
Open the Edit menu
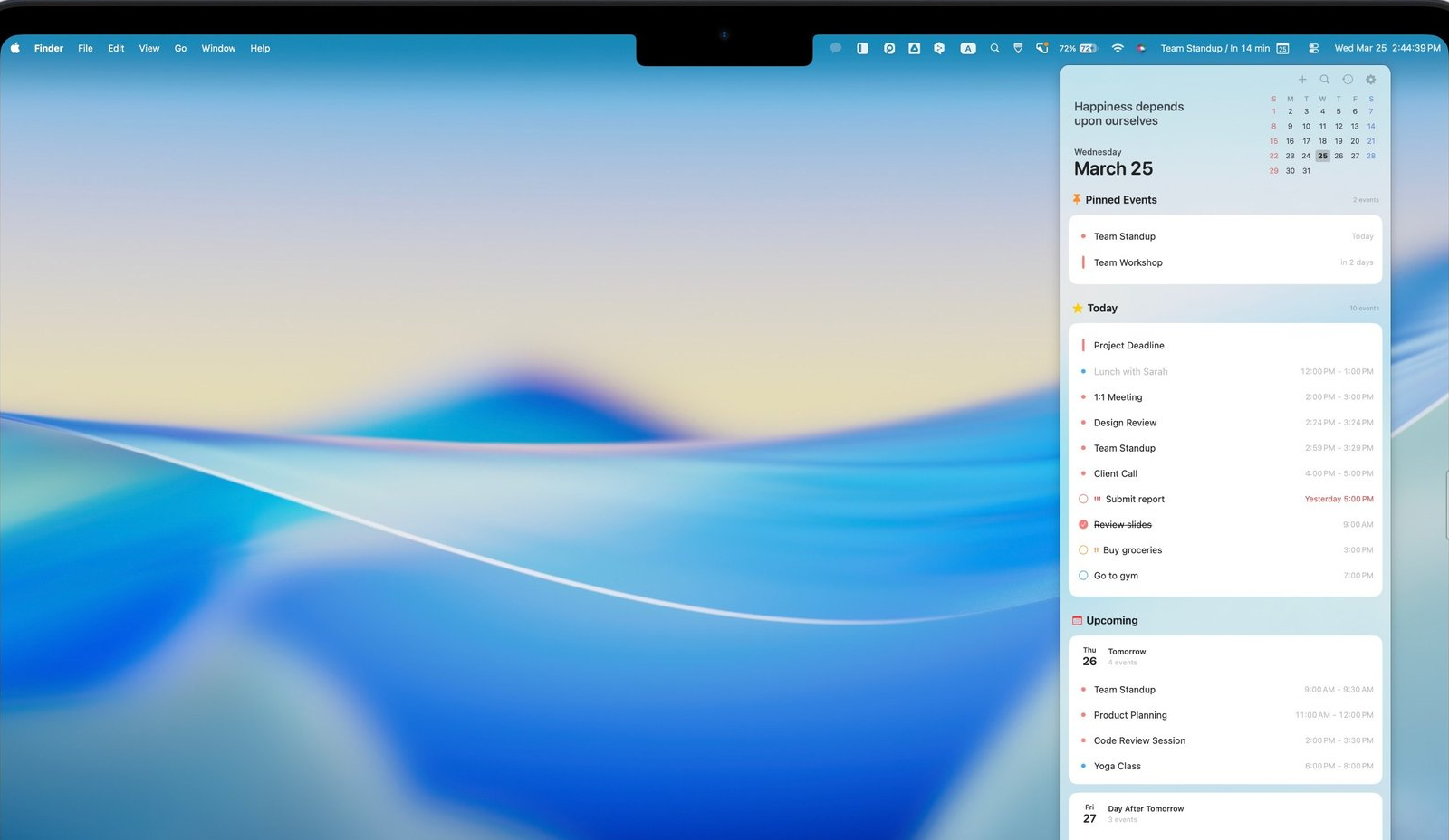coord(116,48)
